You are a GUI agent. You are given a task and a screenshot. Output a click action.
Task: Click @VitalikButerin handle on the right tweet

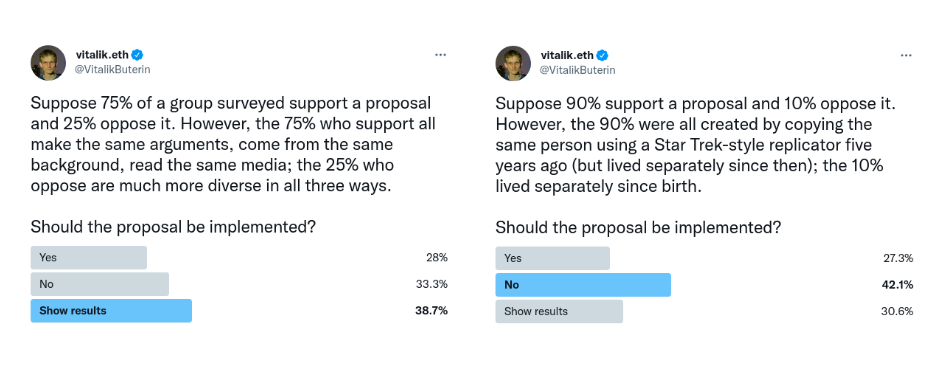tap(578, 69)
